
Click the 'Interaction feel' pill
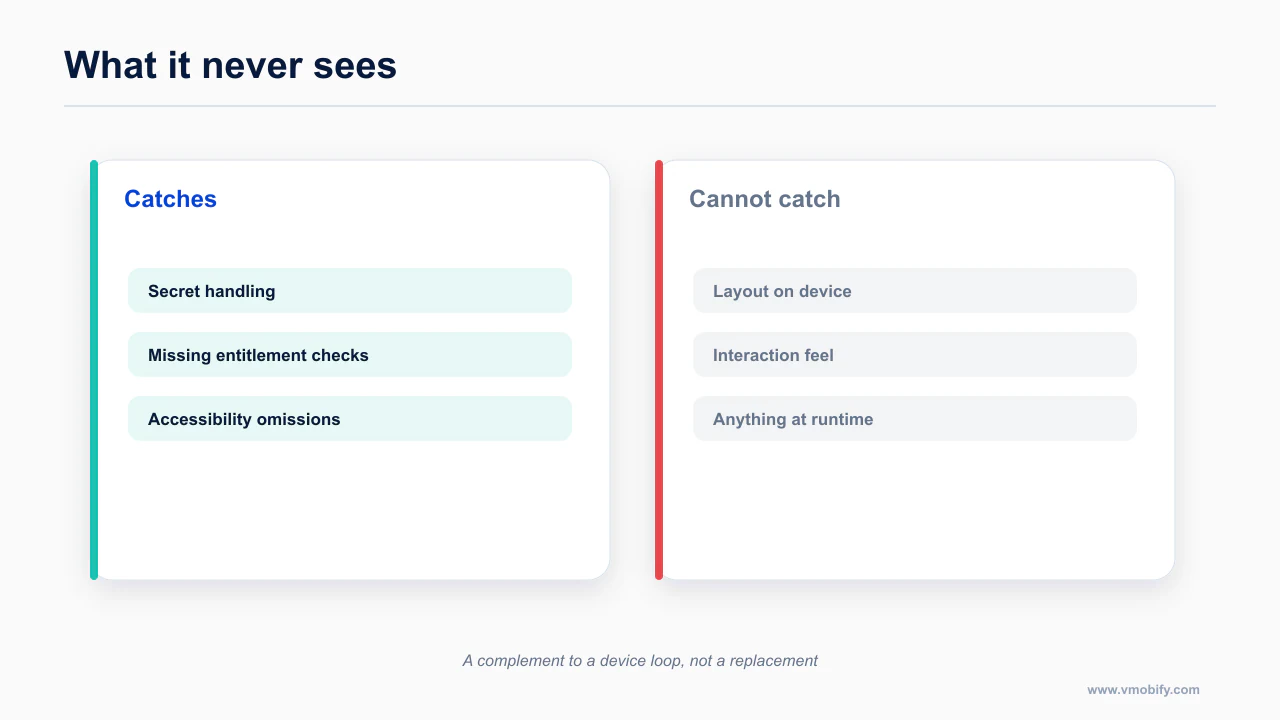click(x=915, y=355)
